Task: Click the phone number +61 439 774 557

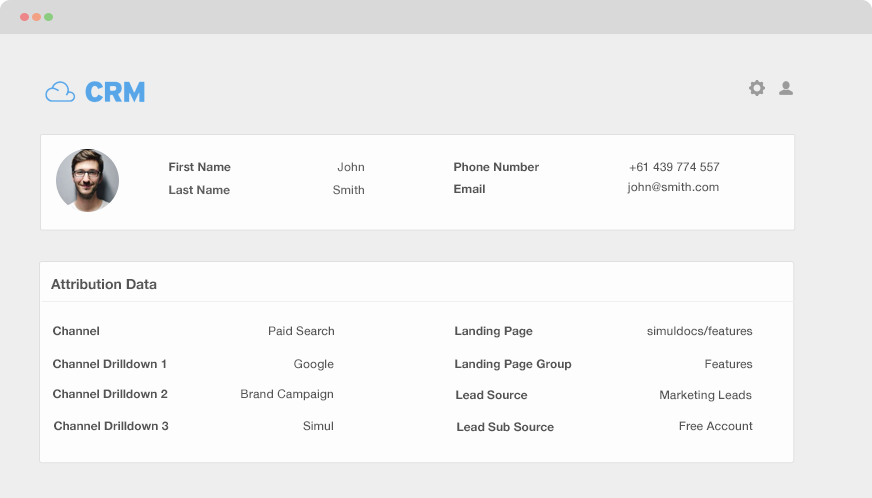Action: click(674, 167)
